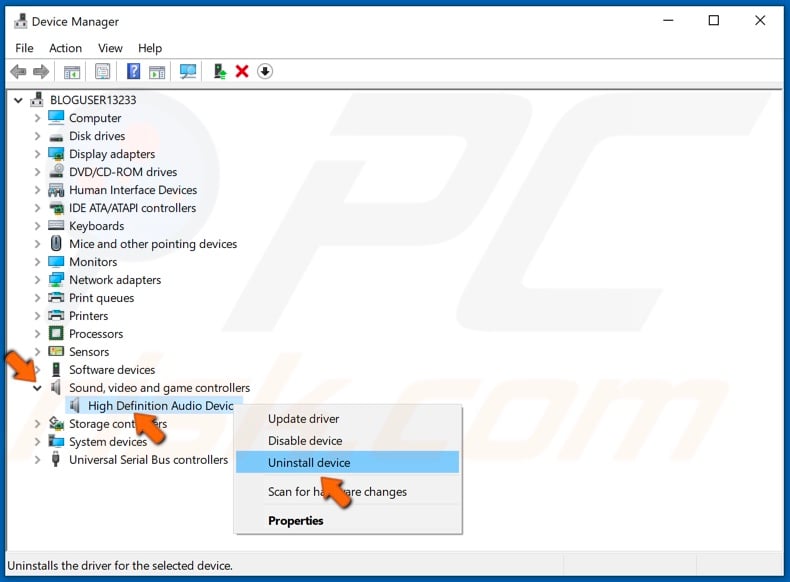This screenshot has width=790, height=582.
Task: Click the Properties sheet toolbar icon
Action: [102, 72]
